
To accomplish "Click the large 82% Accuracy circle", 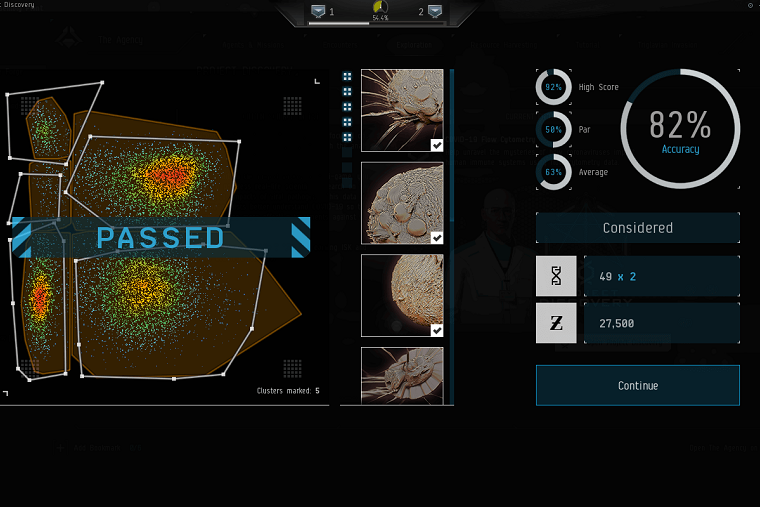I will pyautogui.click(x=680, y=128).
